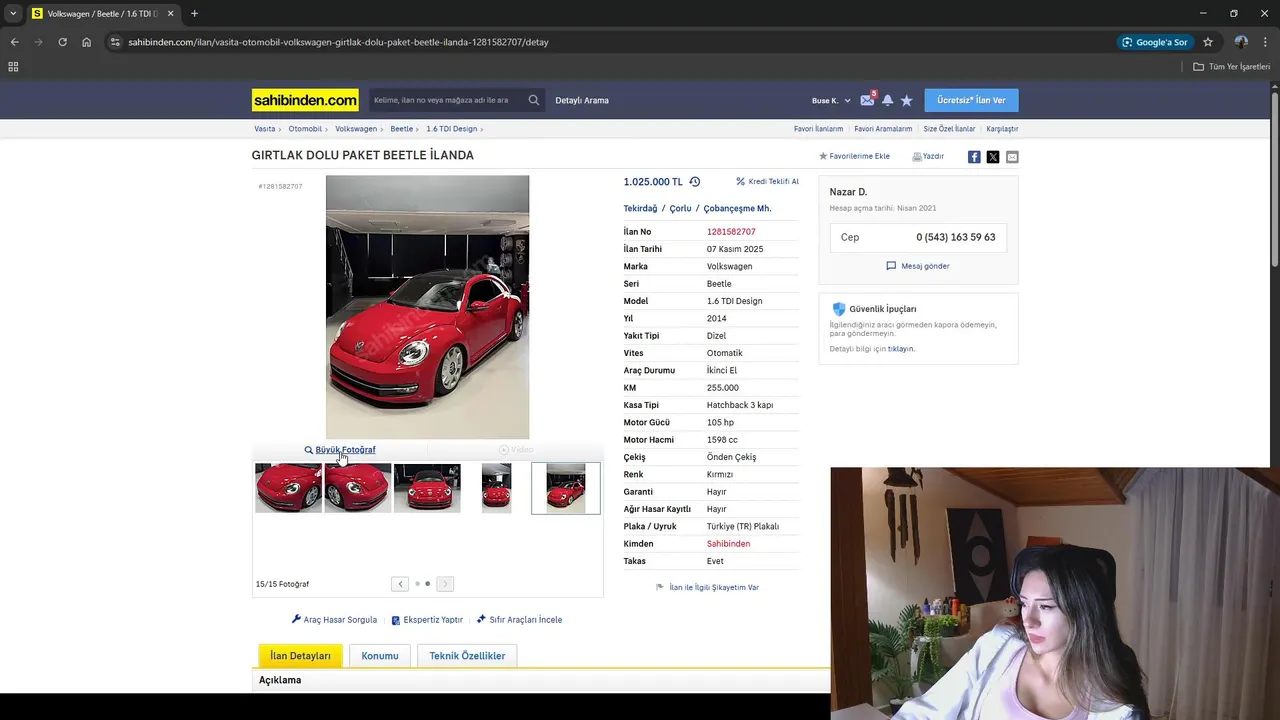This screenshot has height=720, width=1280.
Task: Click Çobançeşme Mh. location link
Action: [x=737, y=209]
